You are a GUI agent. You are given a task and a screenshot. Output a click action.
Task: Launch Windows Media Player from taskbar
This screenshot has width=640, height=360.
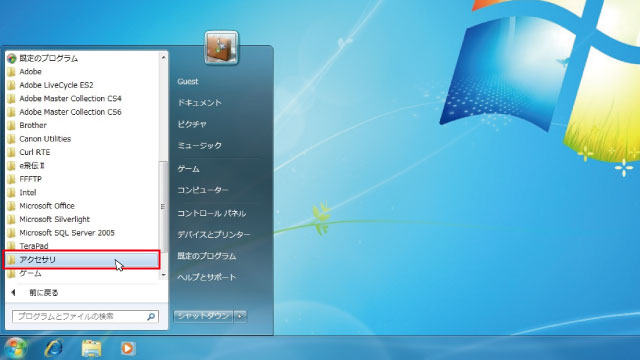[x=128, y=349]
